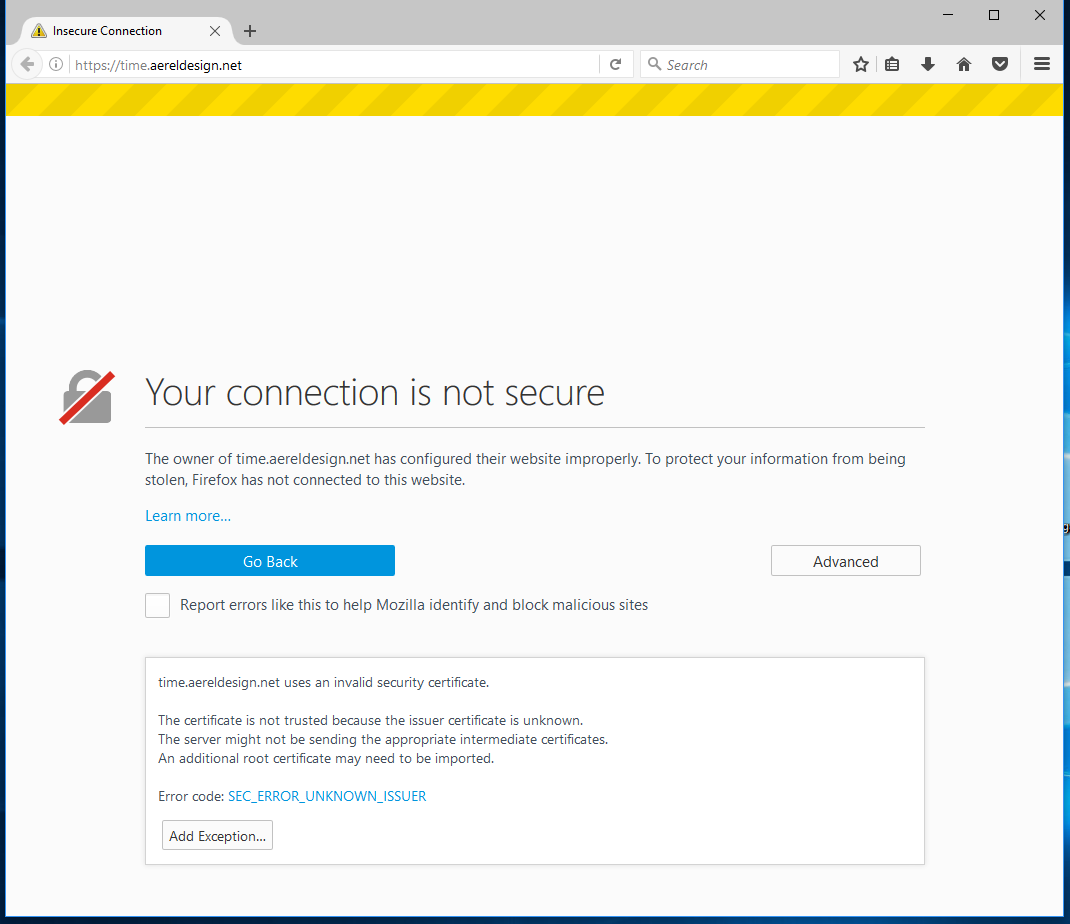Bookmark this page with star icon
Viewport: 1070px width, 924px height.
860,65
